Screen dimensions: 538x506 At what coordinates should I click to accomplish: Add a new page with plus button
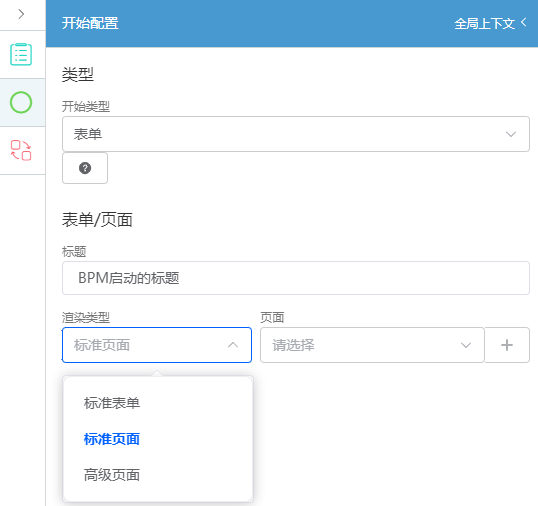(507, 345)
